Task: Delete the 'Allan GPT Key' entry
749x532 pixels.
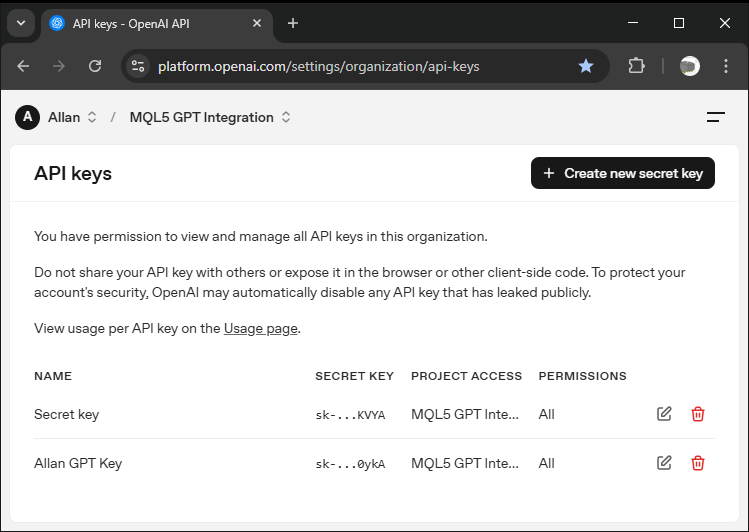Action: [x=697, y=463]
